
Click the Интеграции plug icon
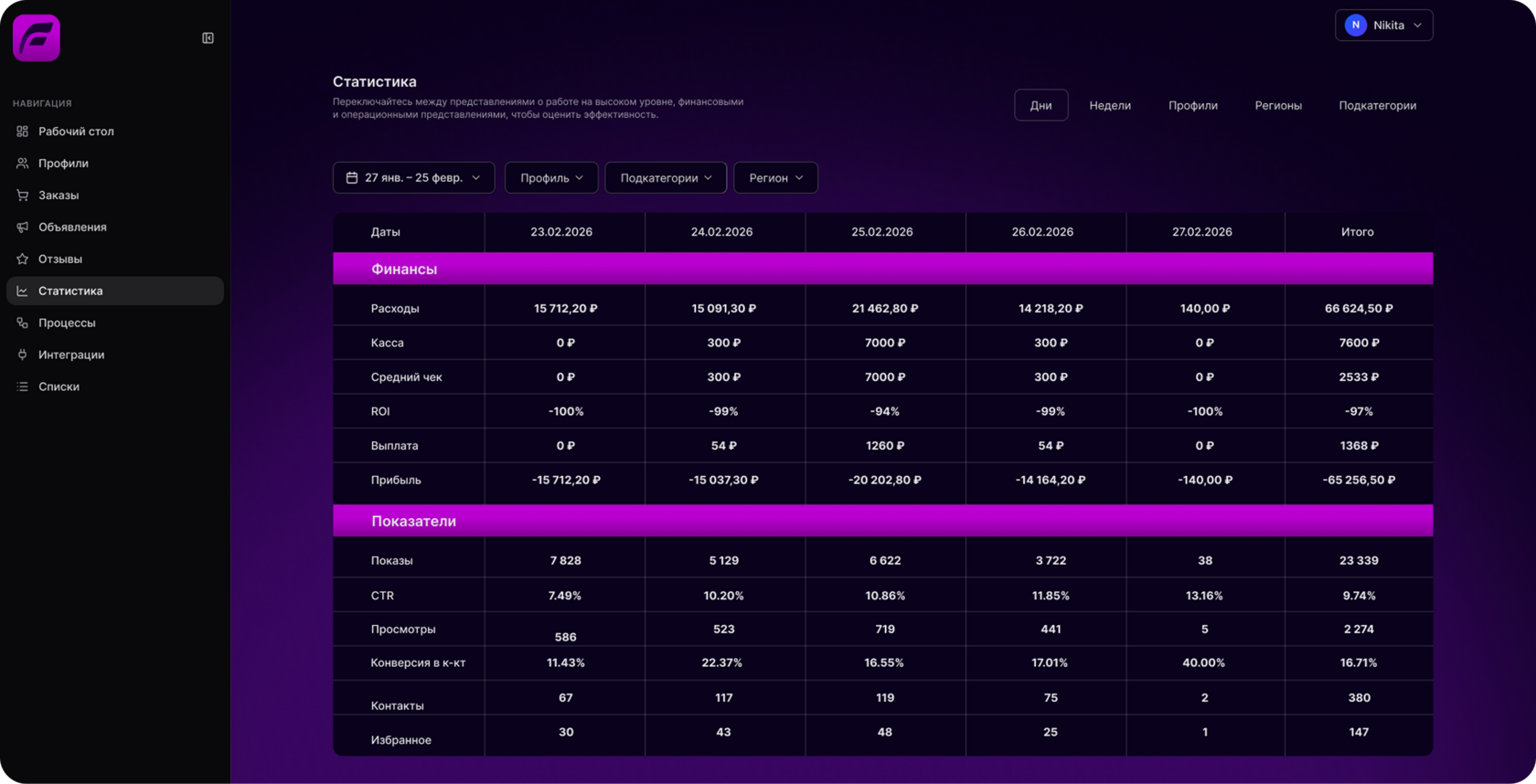23,355
